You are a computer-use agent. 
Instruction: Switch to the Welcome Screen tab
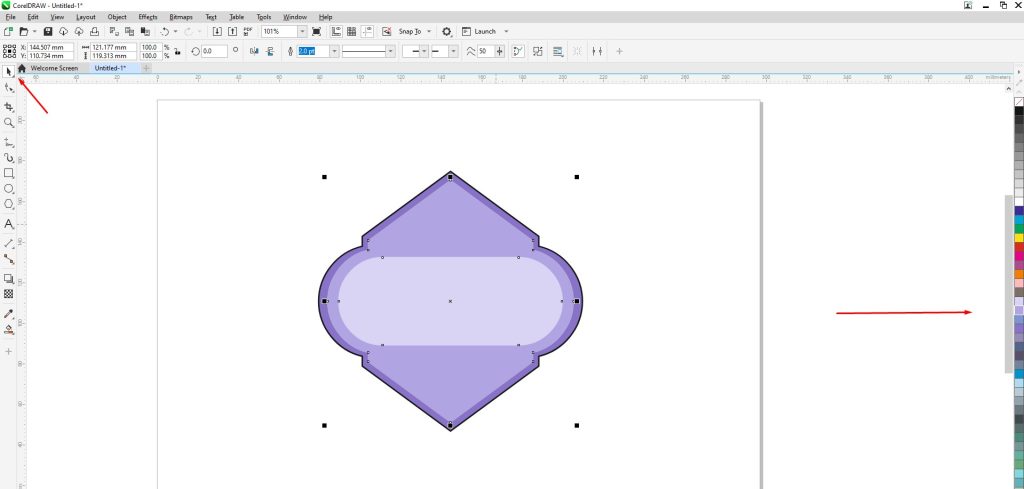[x=54, y=68]
